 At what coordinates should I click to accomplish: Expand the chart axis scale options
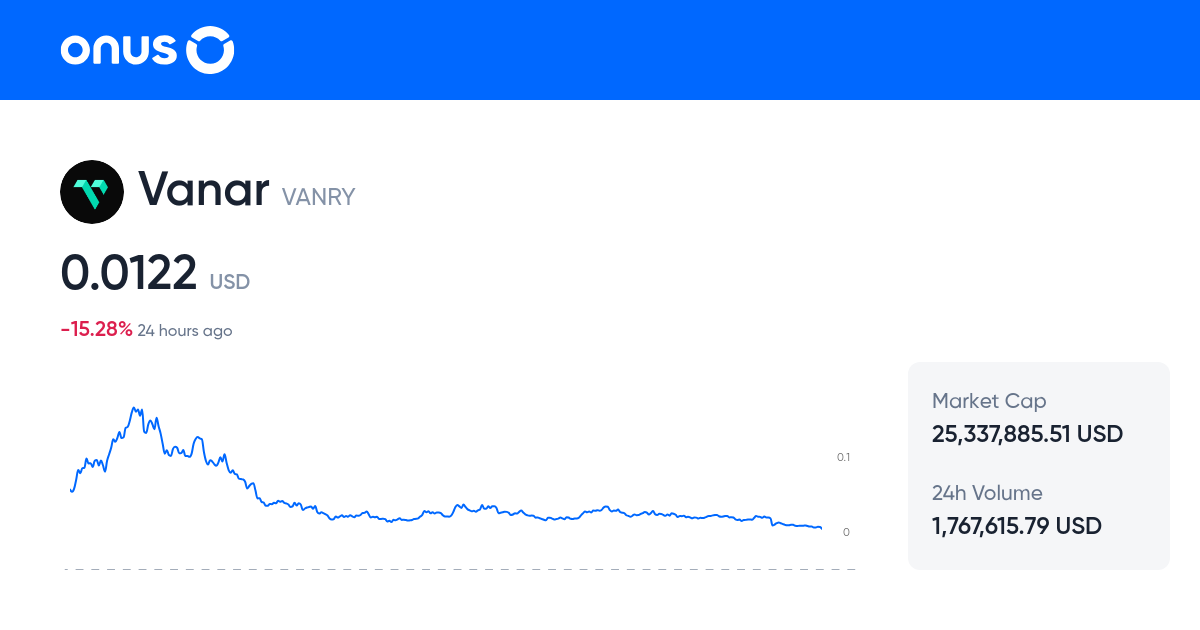(844, 457)
